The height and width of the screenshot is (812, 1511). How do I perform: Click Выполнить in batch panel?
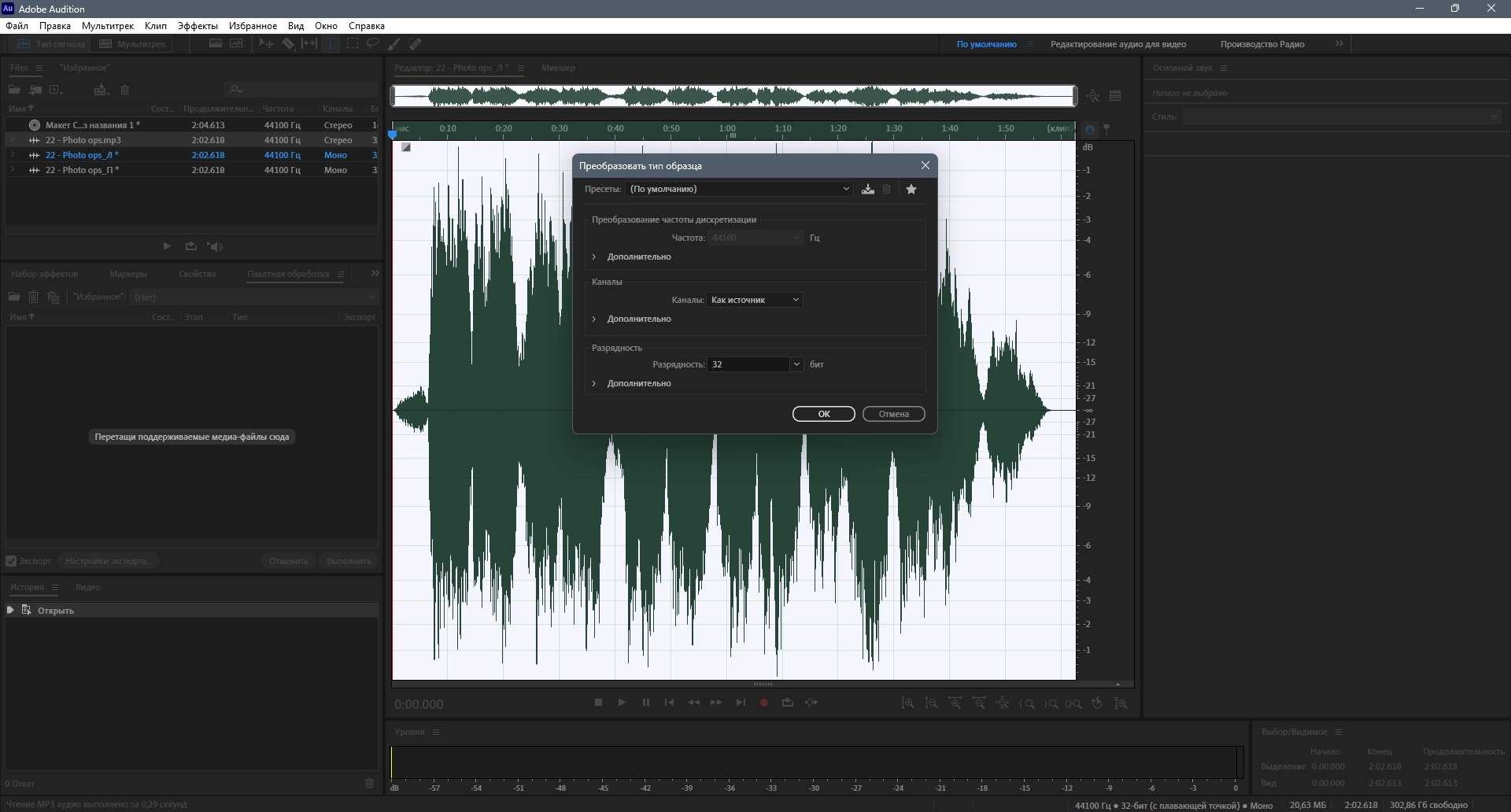pos(349,561)
